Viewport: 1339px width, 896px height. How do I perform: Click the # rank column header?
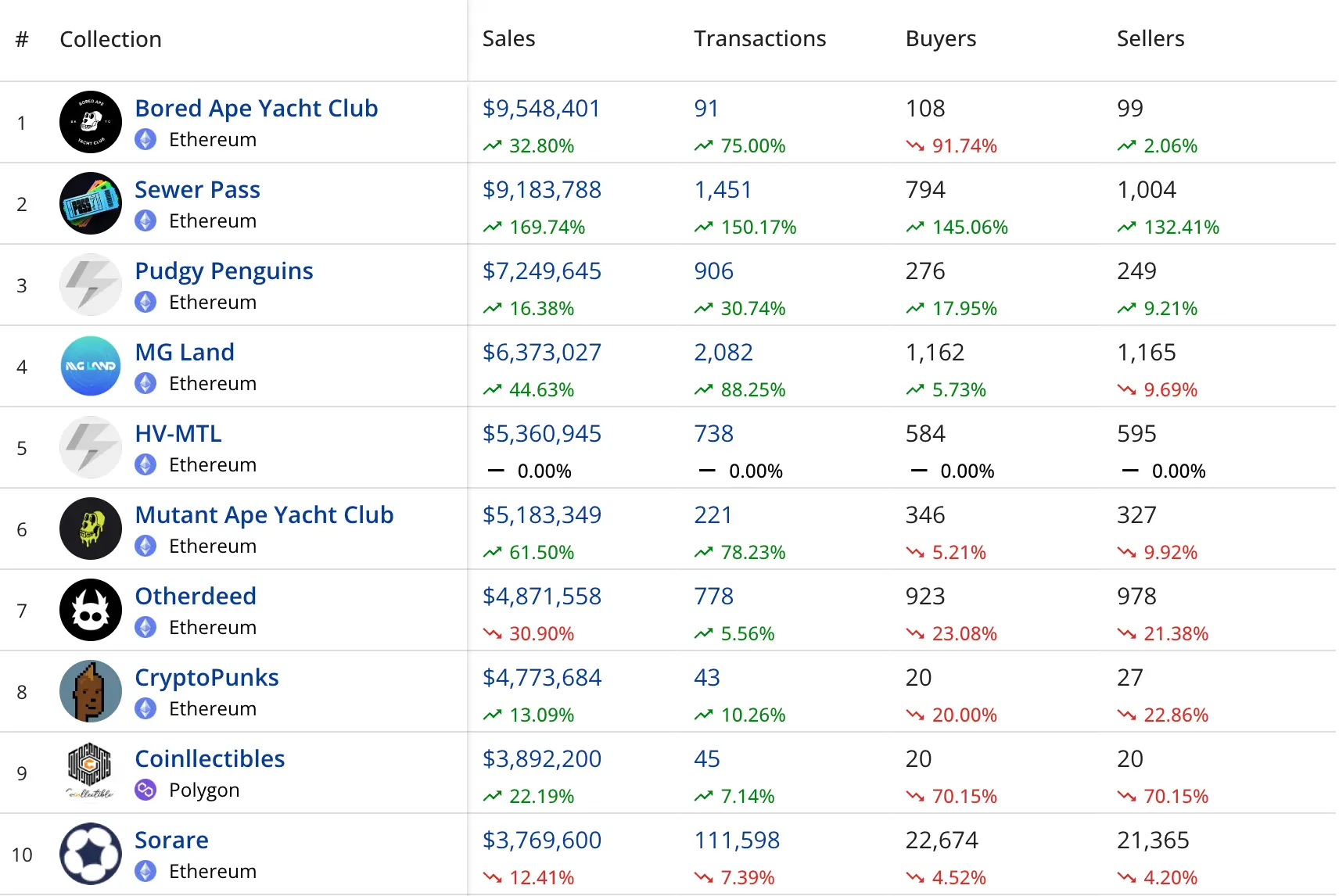[x=22, y=39]
